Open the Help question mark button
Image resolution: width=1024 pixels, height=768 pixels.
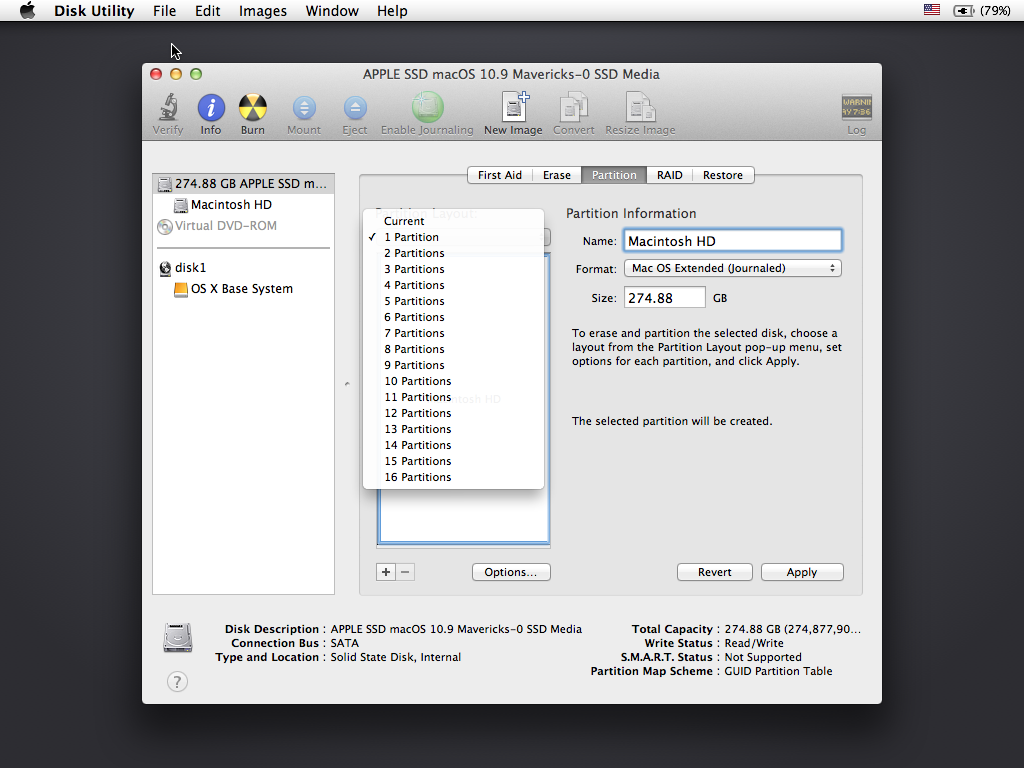pyautogui.click(x=177, y=682)
